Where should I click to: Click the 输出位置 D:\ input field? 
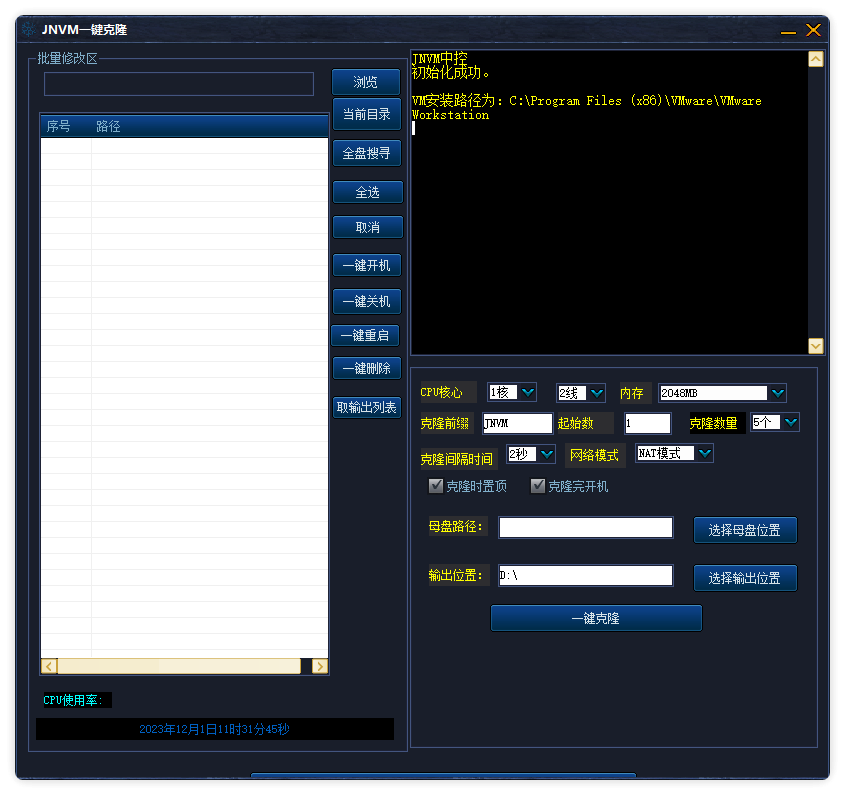[586, 575]
